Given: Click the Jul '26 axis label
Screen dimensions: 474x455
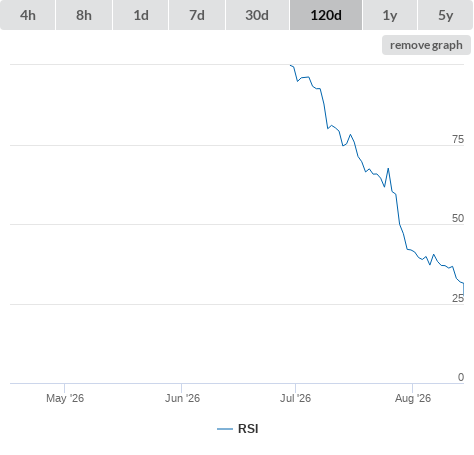Looking at the screenshot, I should (x=295, y=398).
